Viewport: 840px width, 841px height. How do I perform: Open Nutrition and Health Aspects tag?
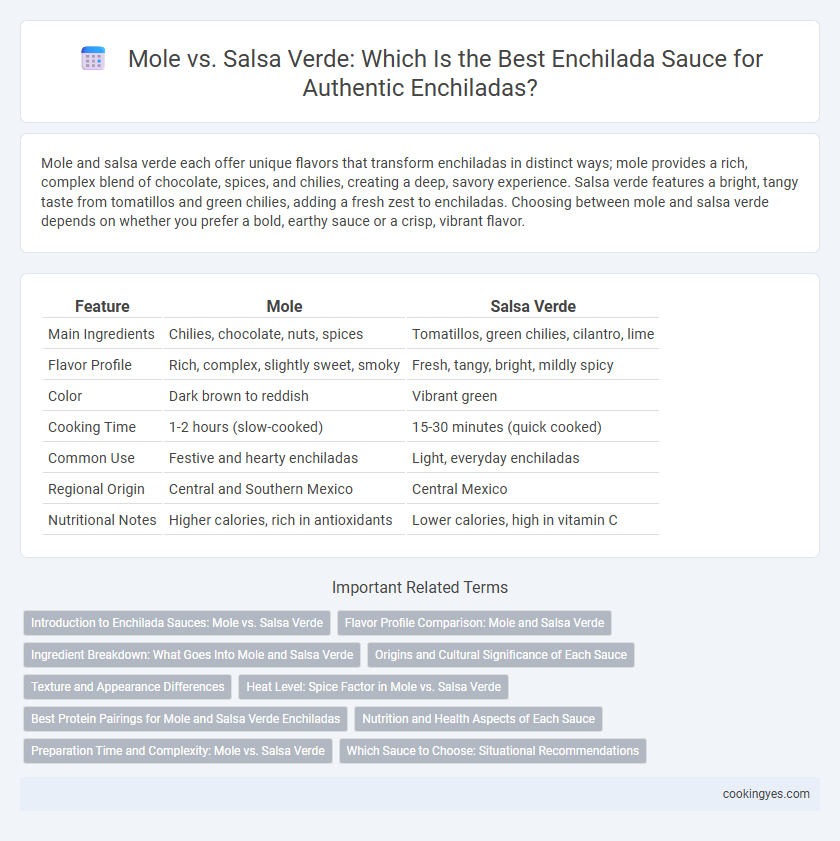tap(478, 719)
